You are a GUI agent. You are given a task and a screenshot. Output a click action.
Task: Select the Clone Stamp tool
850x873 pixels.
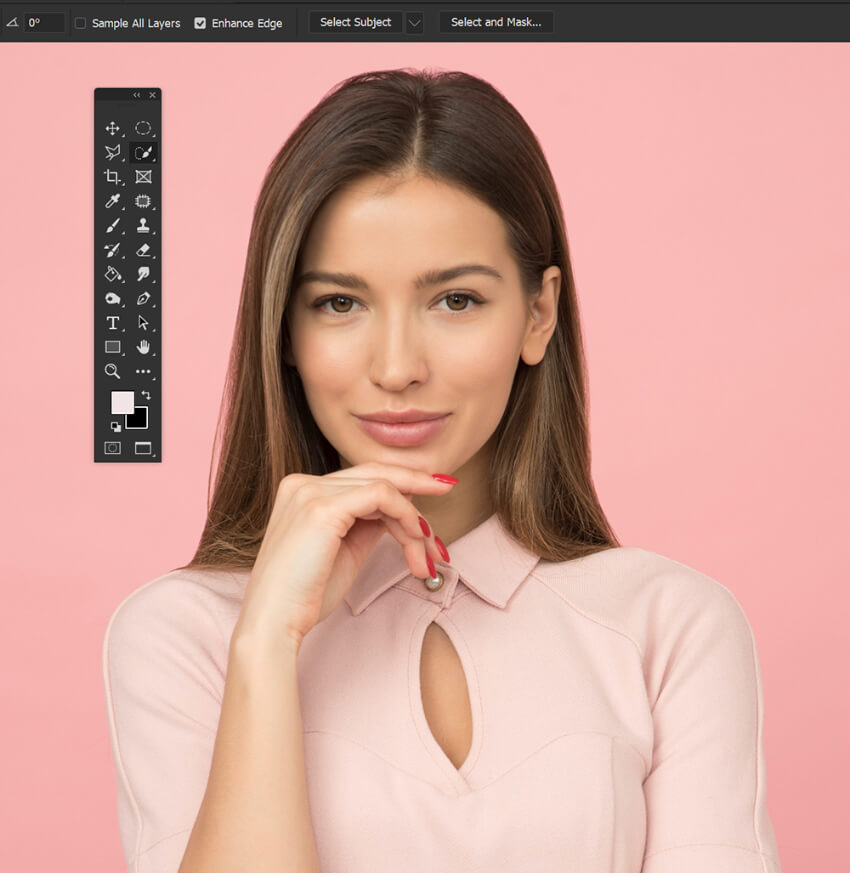click(x=143, y=226)
